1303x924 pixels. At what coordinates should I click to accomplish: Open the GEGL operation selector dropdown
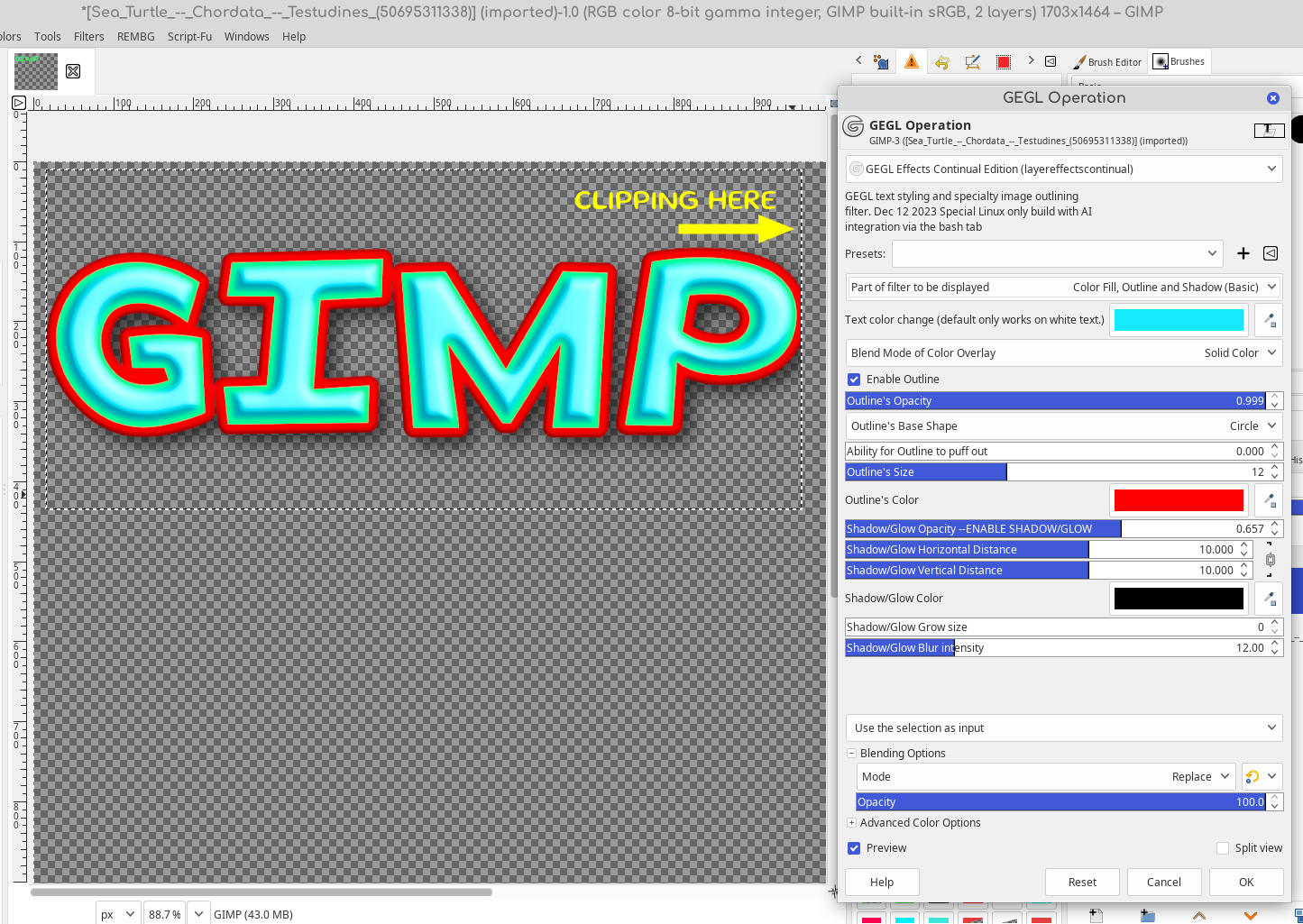click(x=1064, y=169)
